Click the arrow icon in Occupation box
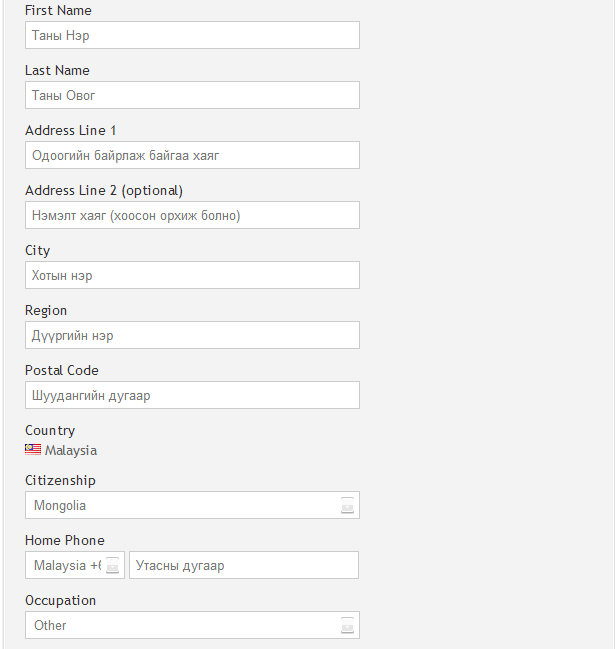This screenshot has width=616, height=649. 347,626
